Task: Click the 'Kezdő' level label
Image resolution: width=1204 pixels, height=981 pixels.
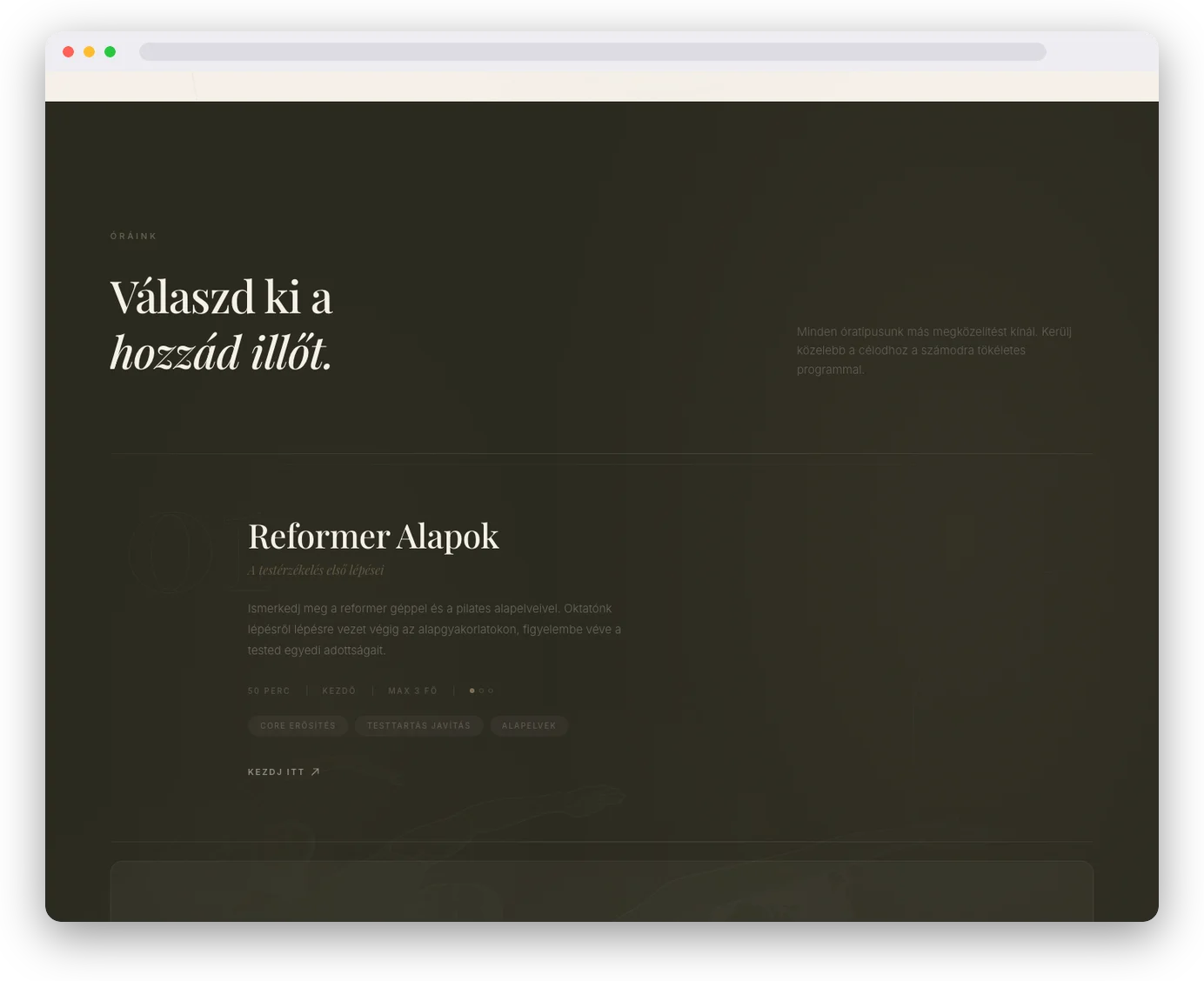Action: (x=339, y=691)
